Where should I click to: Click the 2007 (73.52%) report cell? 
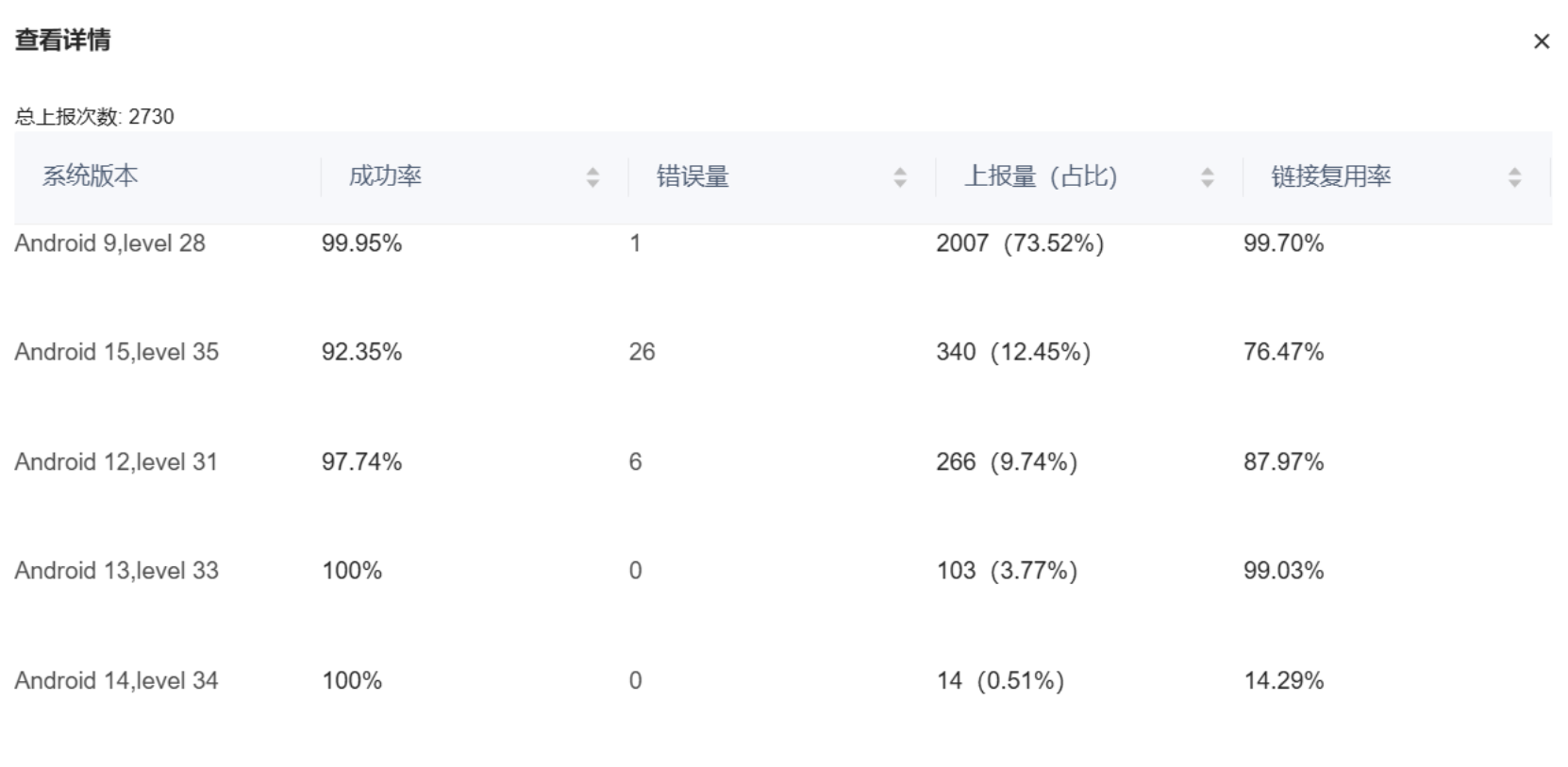tap(1019, 243)
